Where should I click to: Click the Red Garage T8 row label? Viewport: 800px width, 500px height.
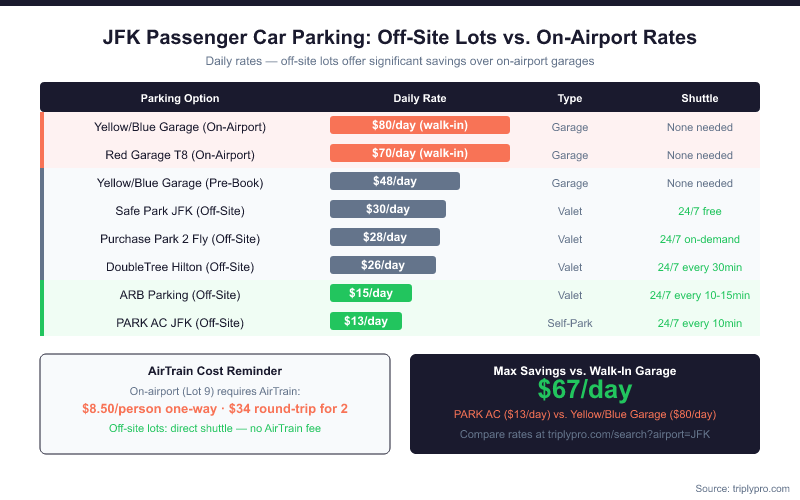(x=180, y=155)
